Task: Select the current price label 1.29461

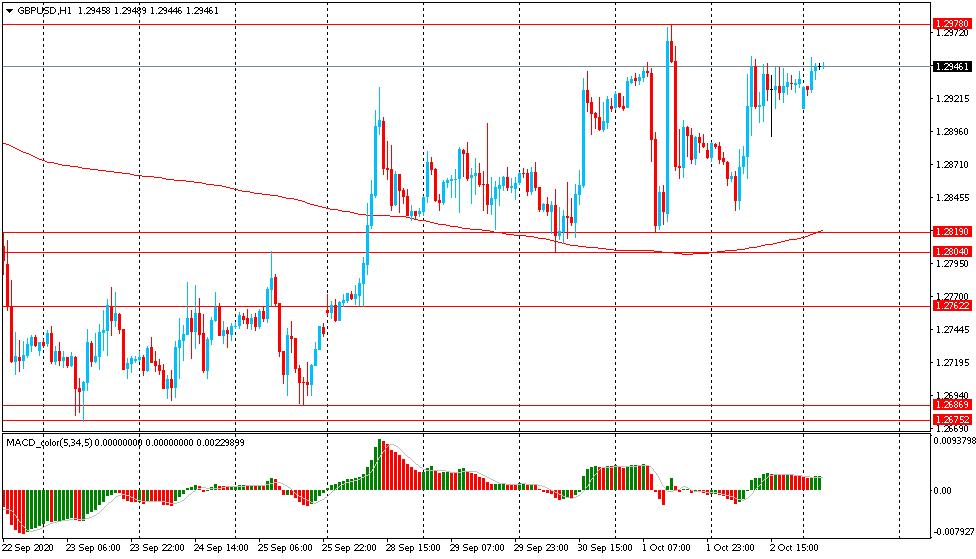Action: pyautogui.click(x=952, y=66)
